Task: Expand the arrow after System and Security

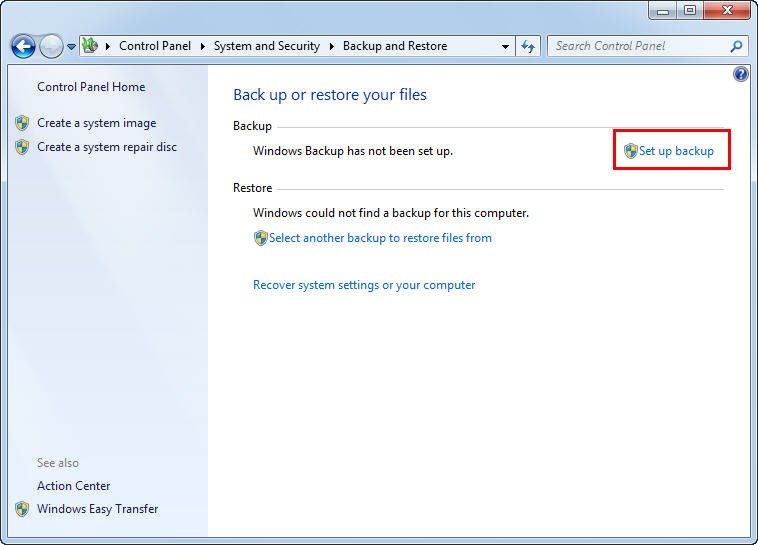Action: pyautogui.click(x=332, y=46)
